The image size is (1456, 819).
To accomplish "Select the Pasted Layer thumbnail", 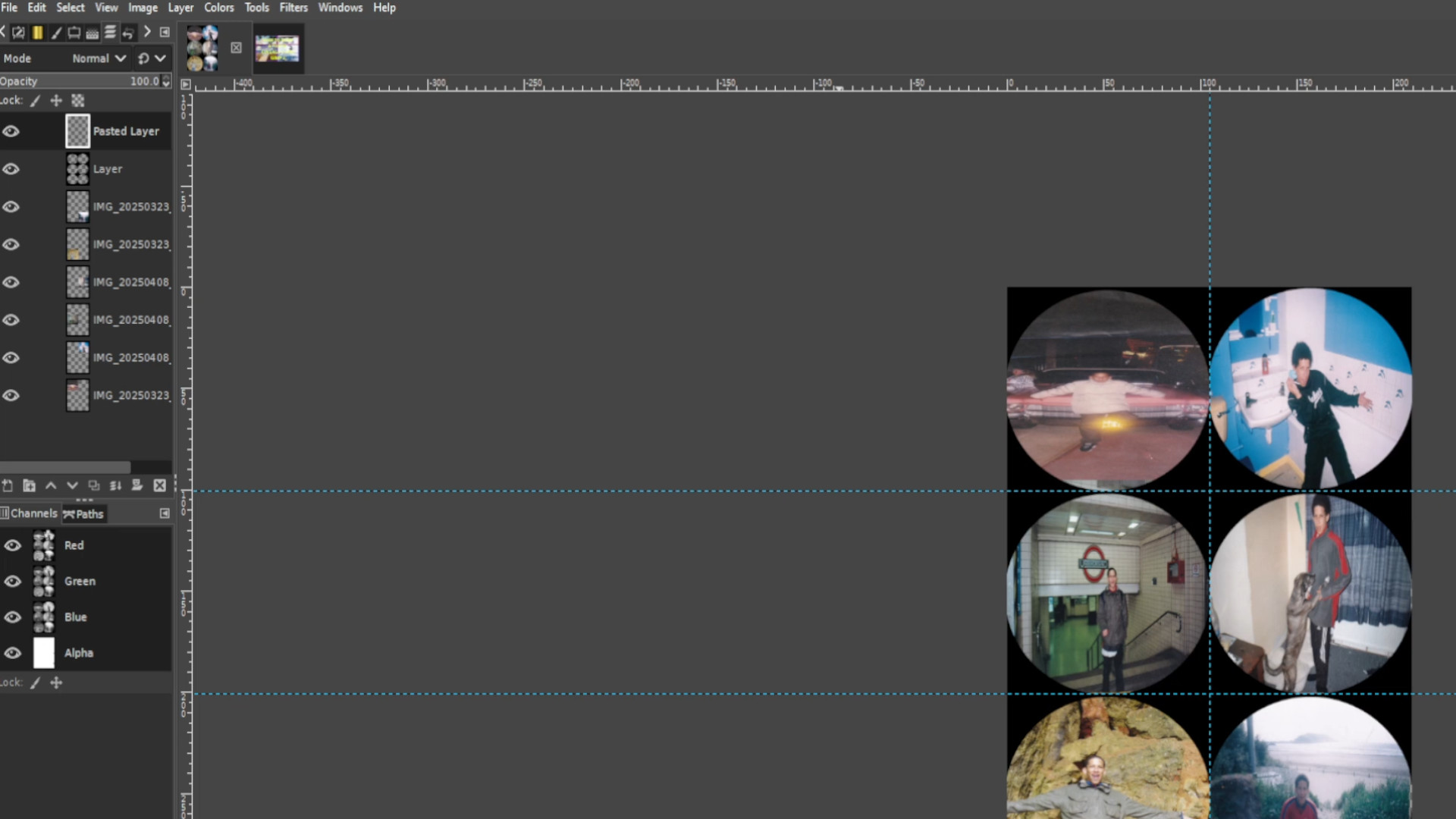I will click(77, 131).
